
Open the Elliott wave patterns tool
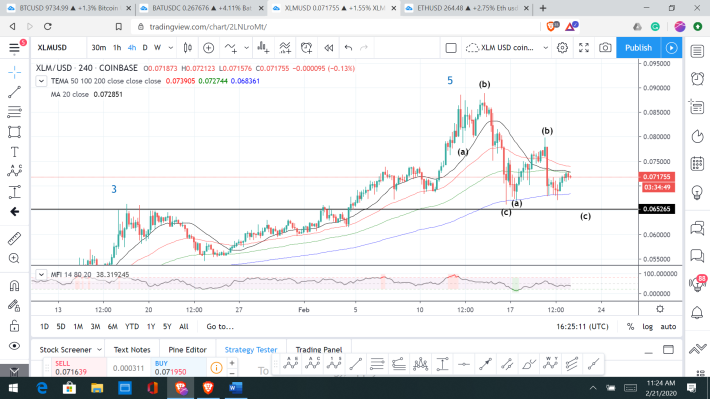[x=14, y=171]
